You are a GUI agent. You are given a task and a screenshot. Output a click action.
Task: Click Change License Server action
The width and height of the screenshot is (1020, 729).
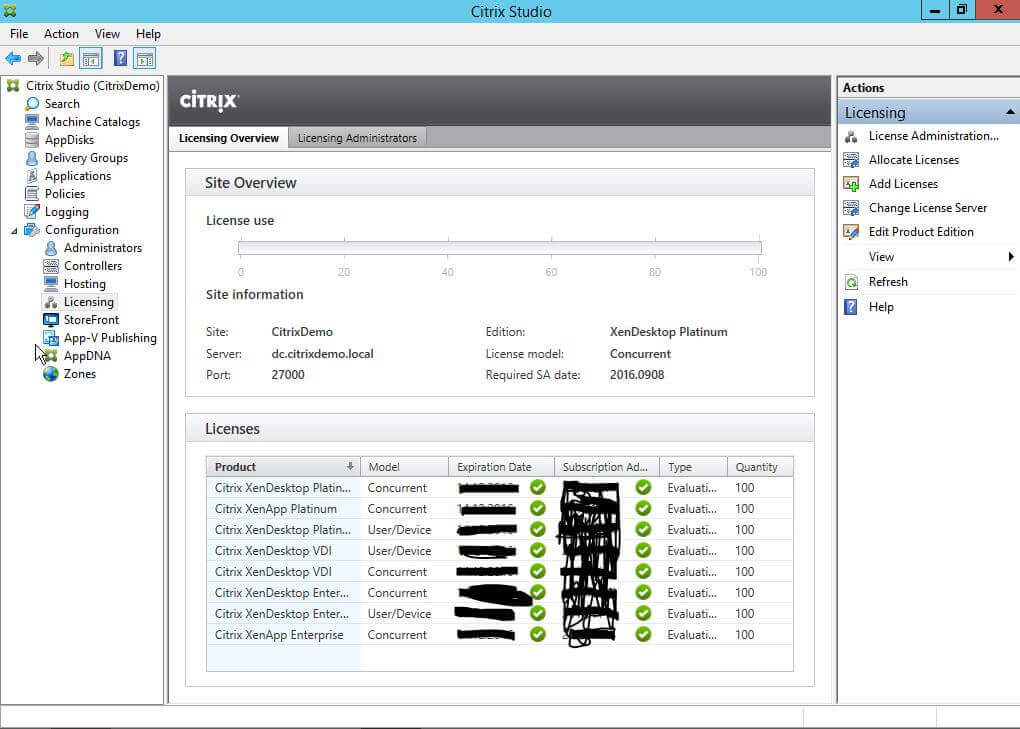point(928,208)
